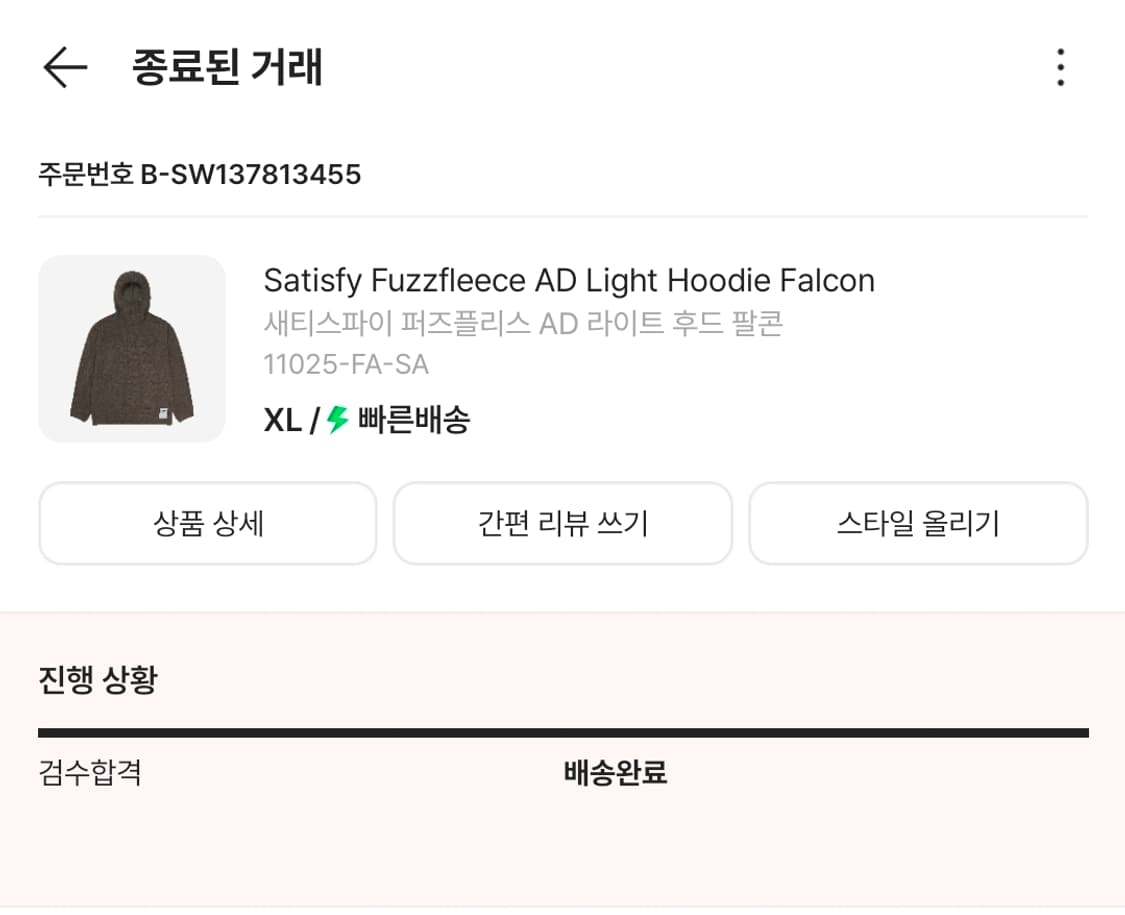Click the back arrow to return

pos(62,68)
